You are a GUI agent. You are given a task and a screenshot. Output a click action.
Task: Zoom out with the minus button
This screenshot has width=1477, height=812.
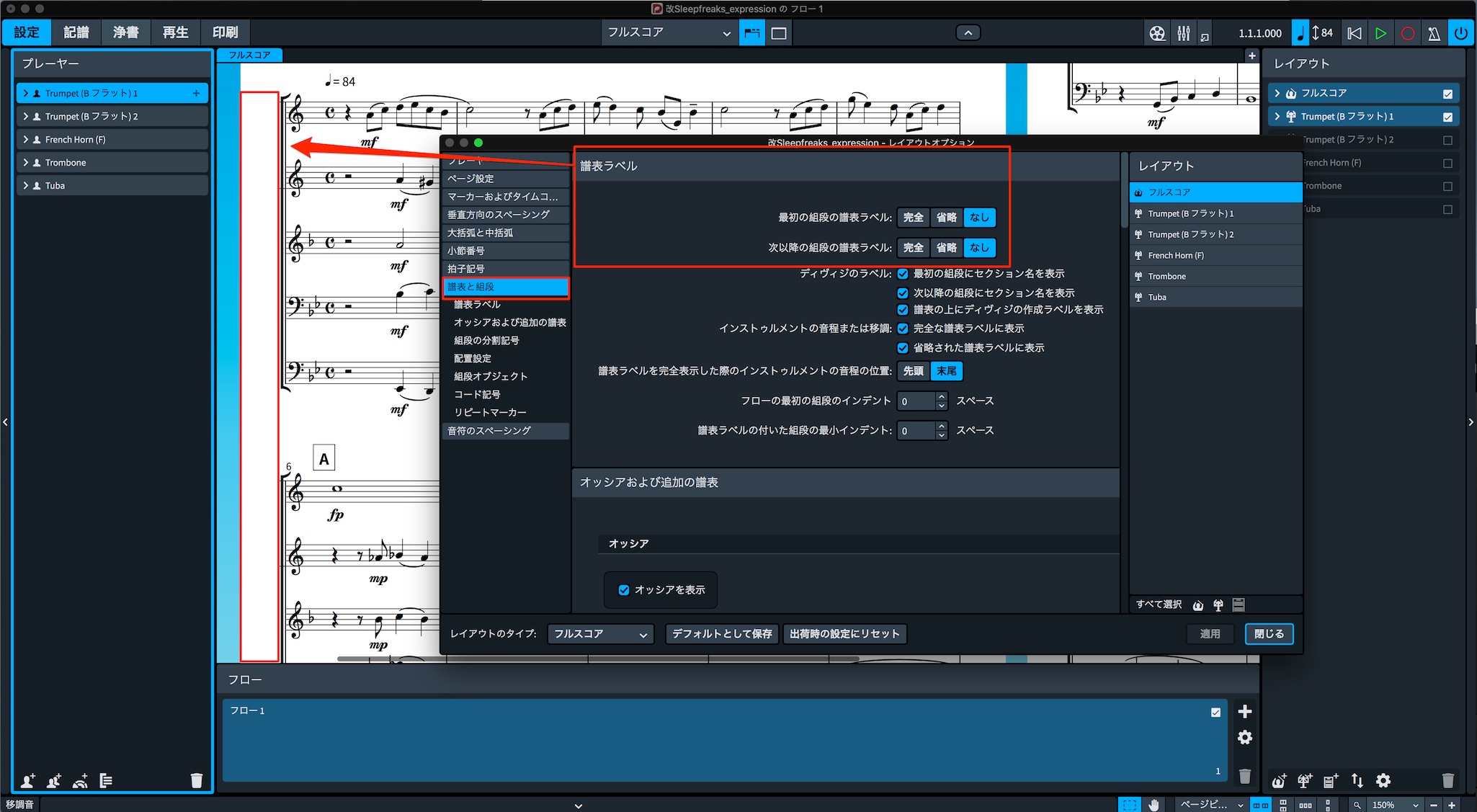[1434, 805]
